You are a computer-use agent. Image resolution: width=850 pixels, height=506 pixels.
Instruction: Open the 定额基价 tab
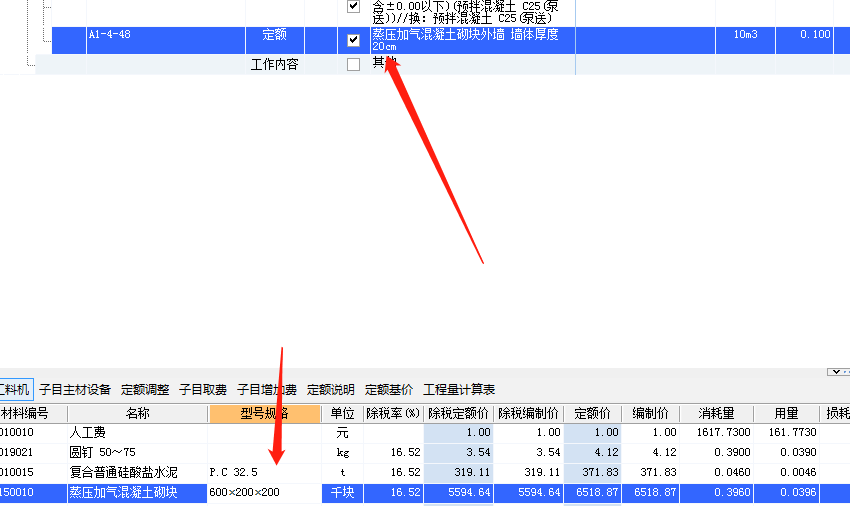coord(389,389)
